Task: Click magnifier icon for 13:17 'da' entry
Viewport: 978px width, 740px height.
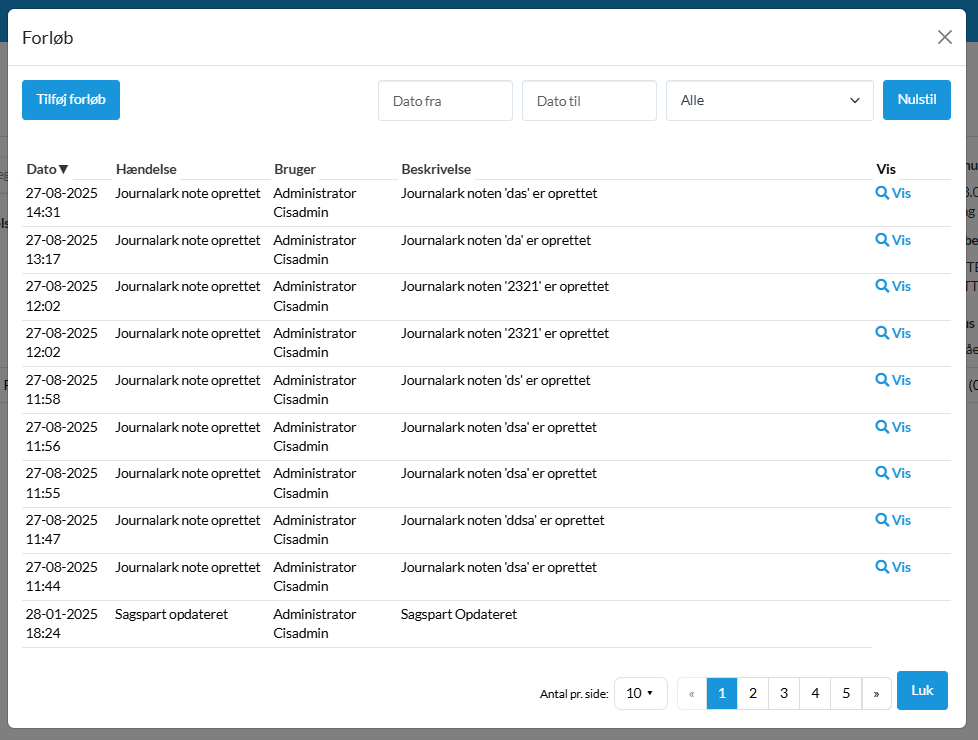Action: click(882, 240)
